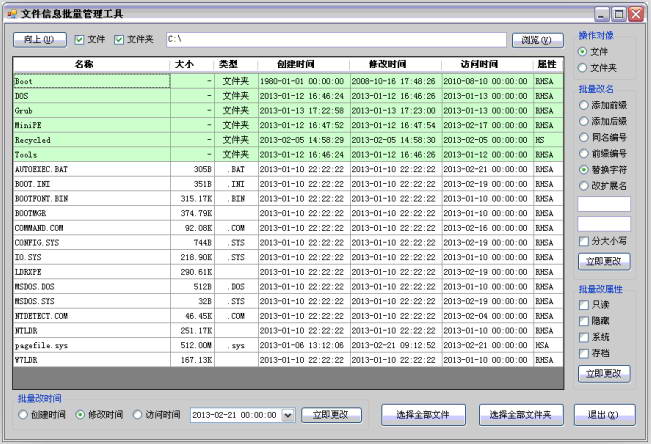Select the Recycled folder row
Viewport: 651px width, 444px height.
click(x=288, y=140)
